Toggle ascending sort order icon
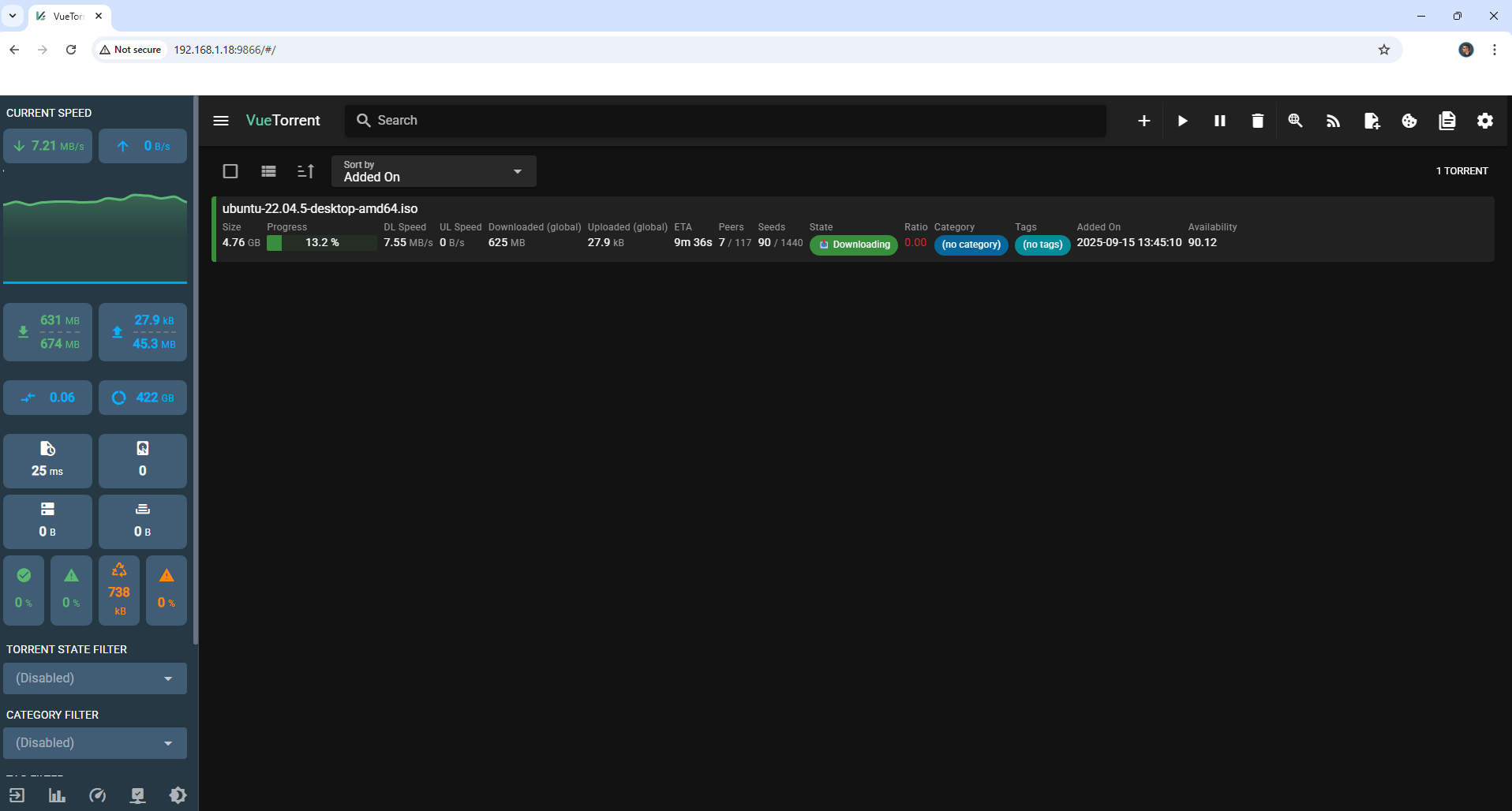 coord(306,171)
